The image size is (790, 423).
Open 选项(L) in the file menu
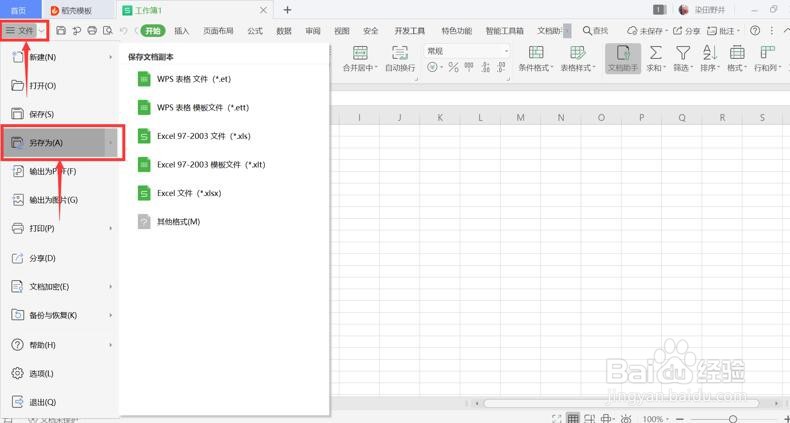pyautogui.click(x=59, y=374)
